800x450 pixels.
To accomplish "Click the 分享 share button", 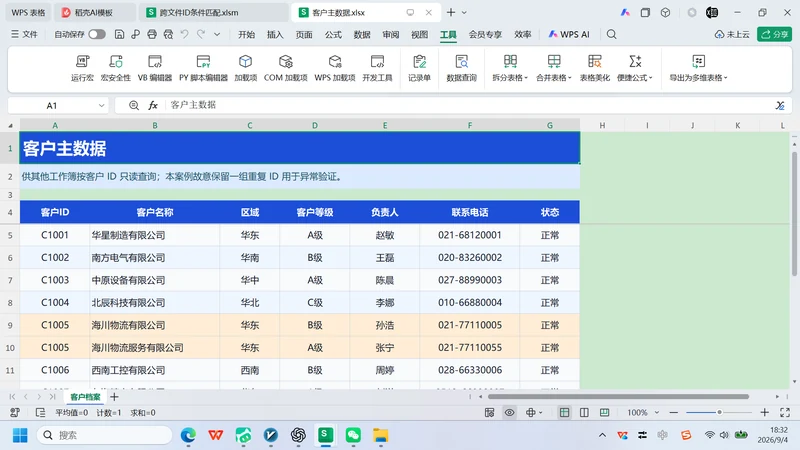I will (x=774, y=34).
